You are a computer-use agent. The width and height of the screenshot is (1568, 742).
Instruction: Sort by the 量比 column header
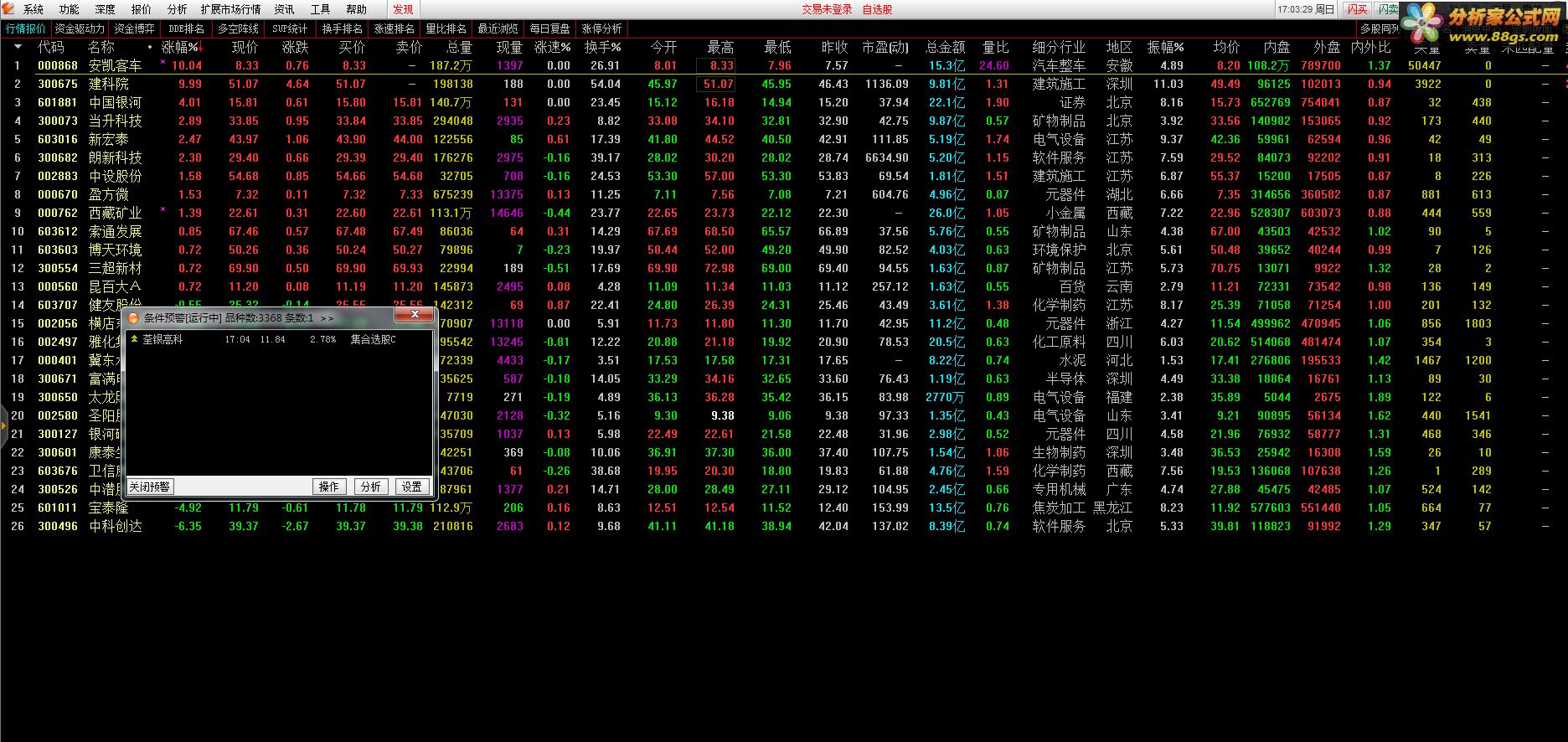point(995,48)
